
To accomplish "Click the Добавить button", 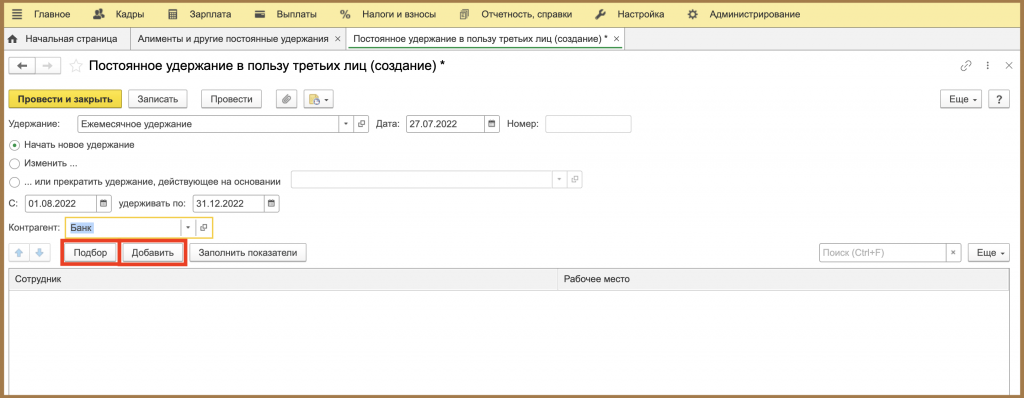I will [x=153, y=253].
